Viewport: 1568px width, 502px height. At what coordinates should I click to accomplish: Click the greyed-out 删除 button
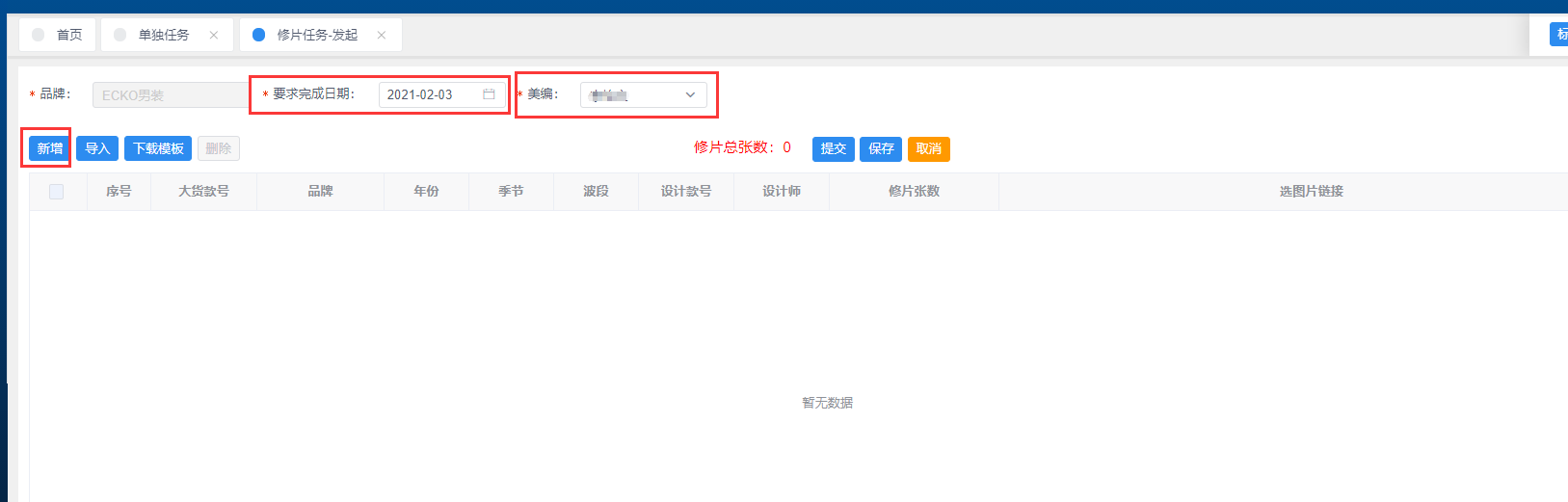219,148
